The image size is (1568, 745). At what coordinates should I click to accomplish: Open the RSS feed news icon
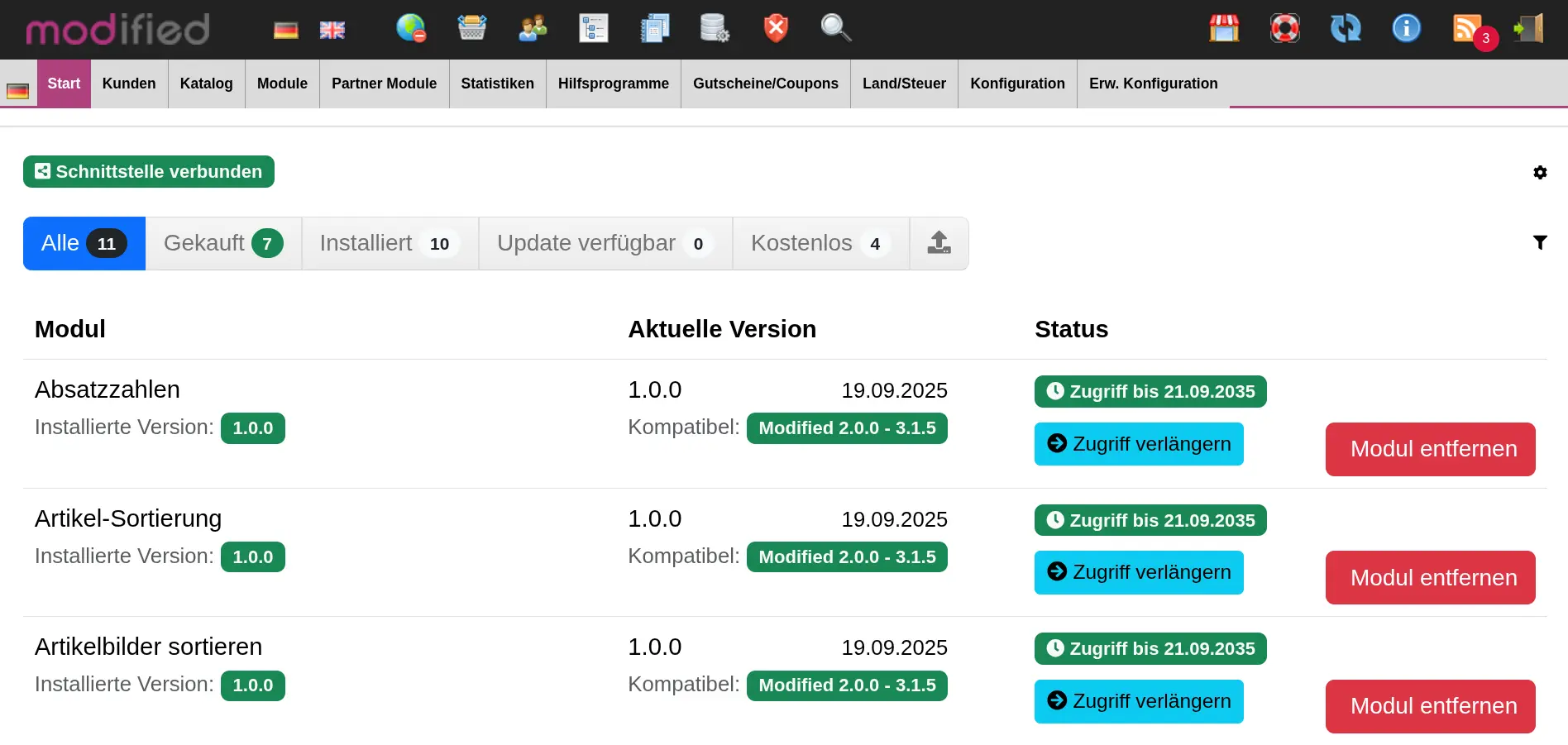point(1467,29)
